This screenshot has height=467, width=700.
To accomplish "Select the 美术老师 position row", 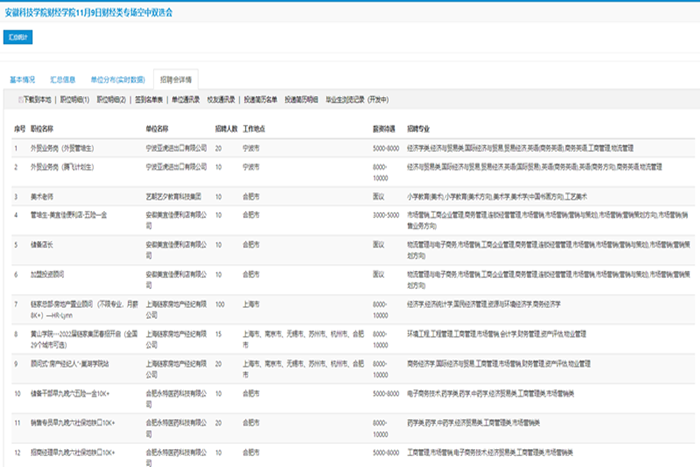I will (44, 196).
